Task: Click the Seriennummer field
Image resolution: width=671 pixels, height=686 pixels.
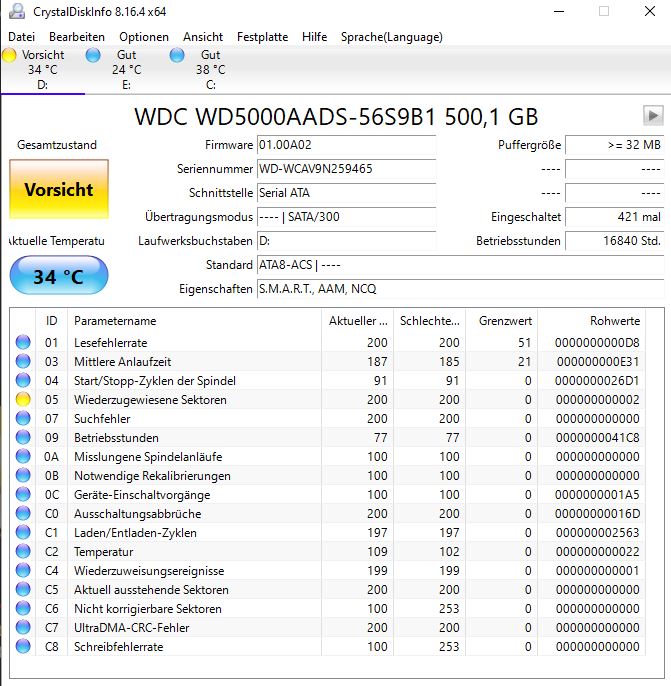Action: pyautogui.click(x=346, y=169)
